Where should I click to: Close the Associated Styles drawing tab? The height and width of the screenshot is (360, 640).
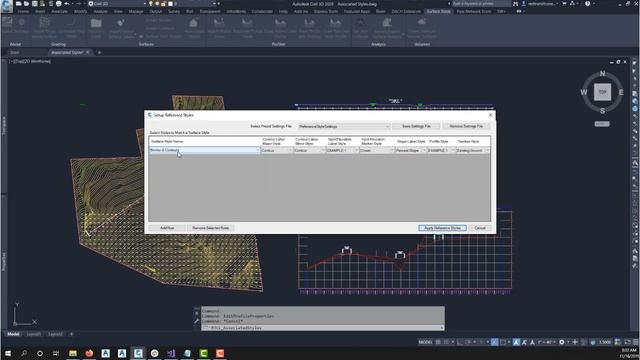pos(87,52)
